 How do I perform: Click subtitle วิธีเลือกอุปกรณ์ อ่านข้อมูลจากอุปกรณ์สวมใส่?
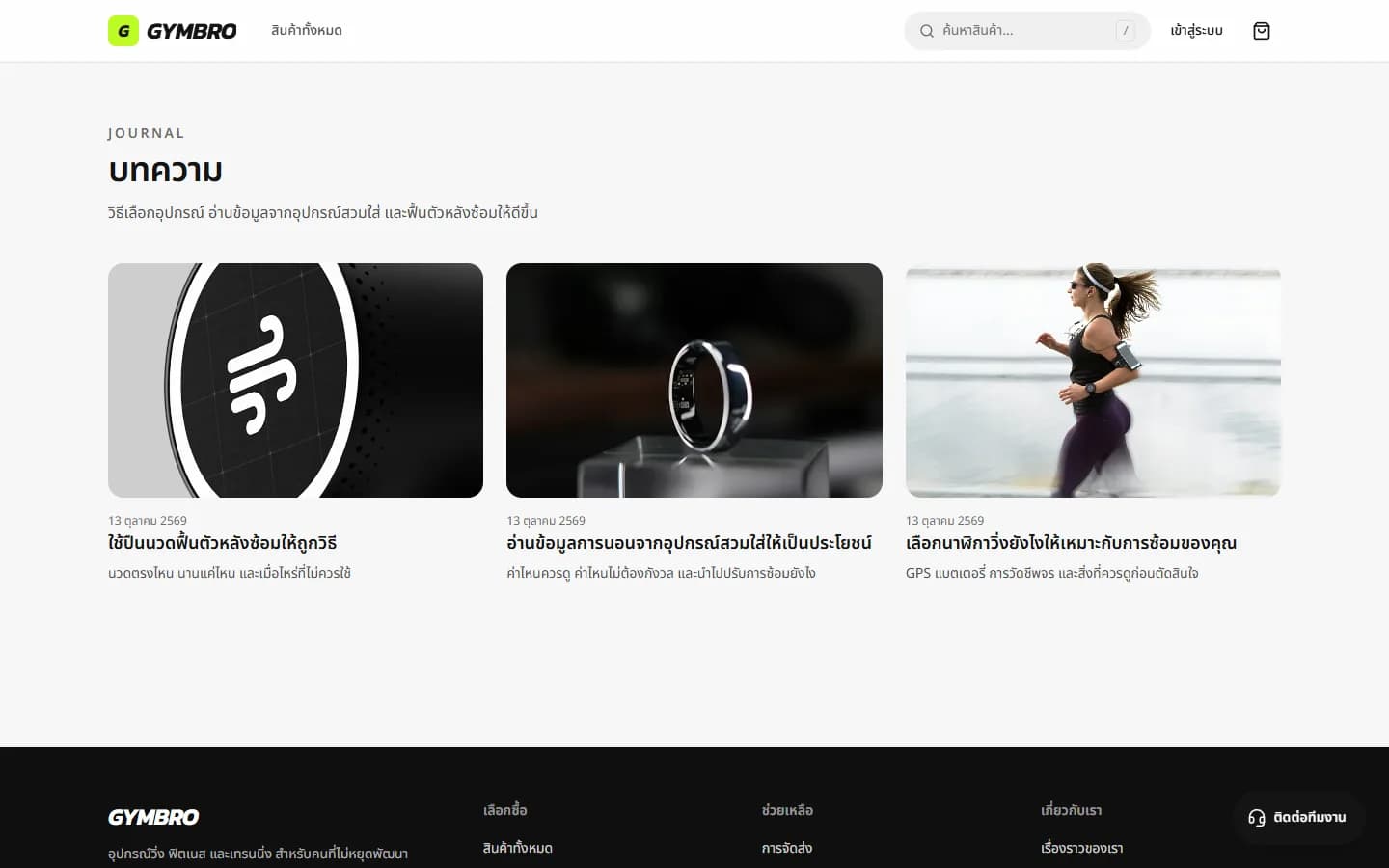[x=323, y=212]
